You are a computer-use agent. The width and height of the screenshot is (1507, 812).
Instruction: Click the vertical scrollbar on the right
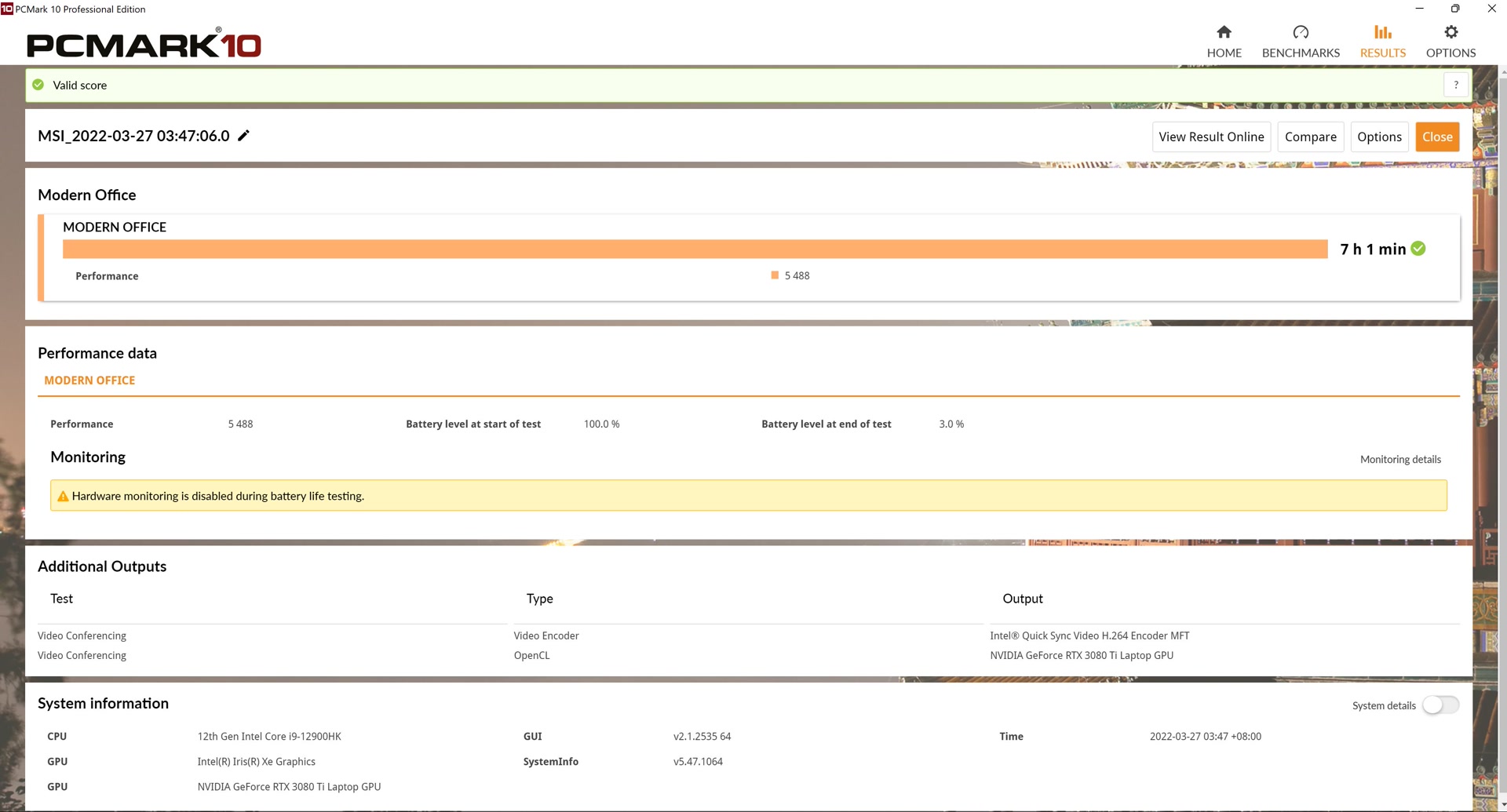pos(1502,439)
